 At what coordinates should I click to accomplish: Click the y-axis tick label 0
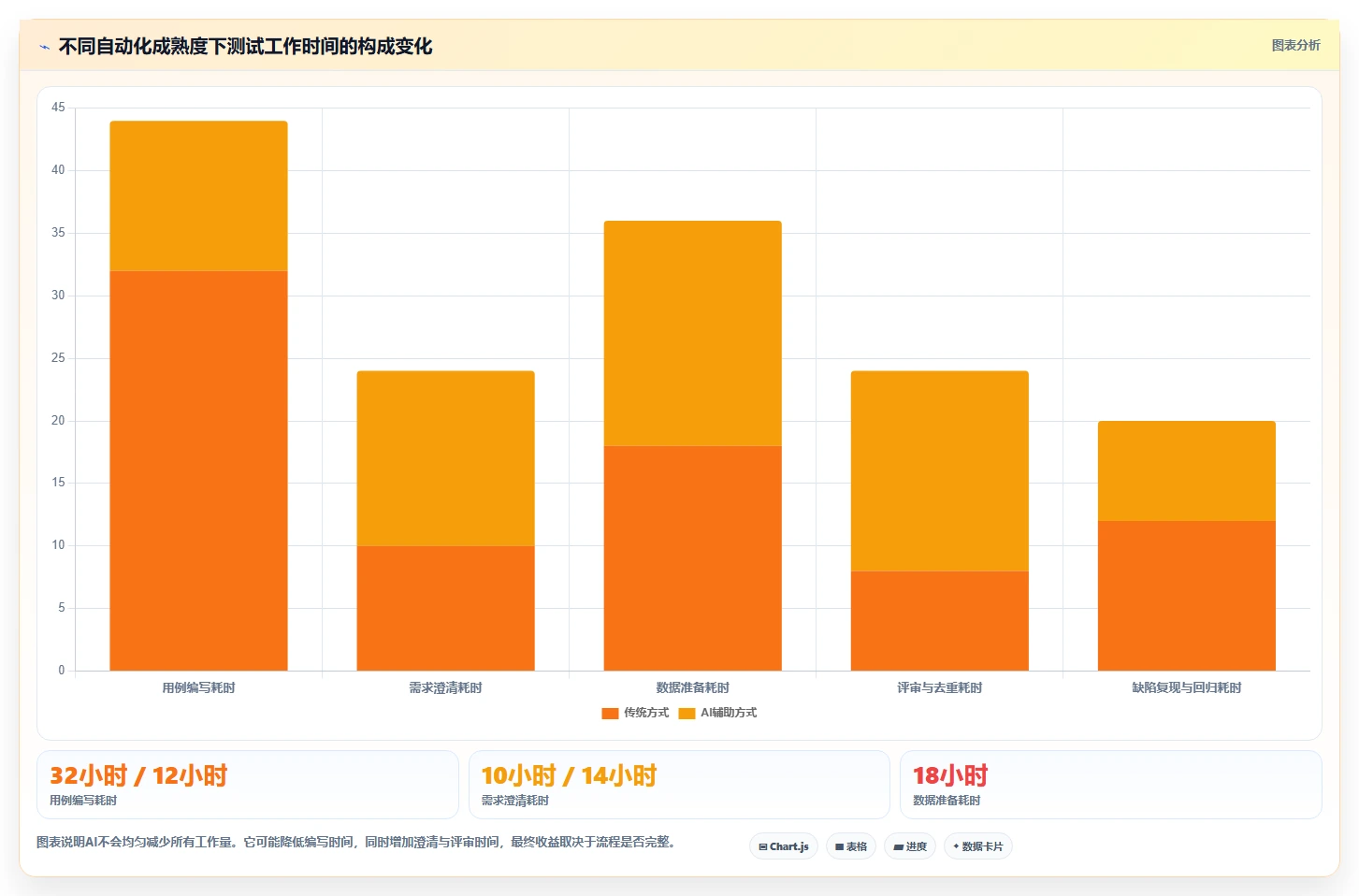[x=62, y=671]
